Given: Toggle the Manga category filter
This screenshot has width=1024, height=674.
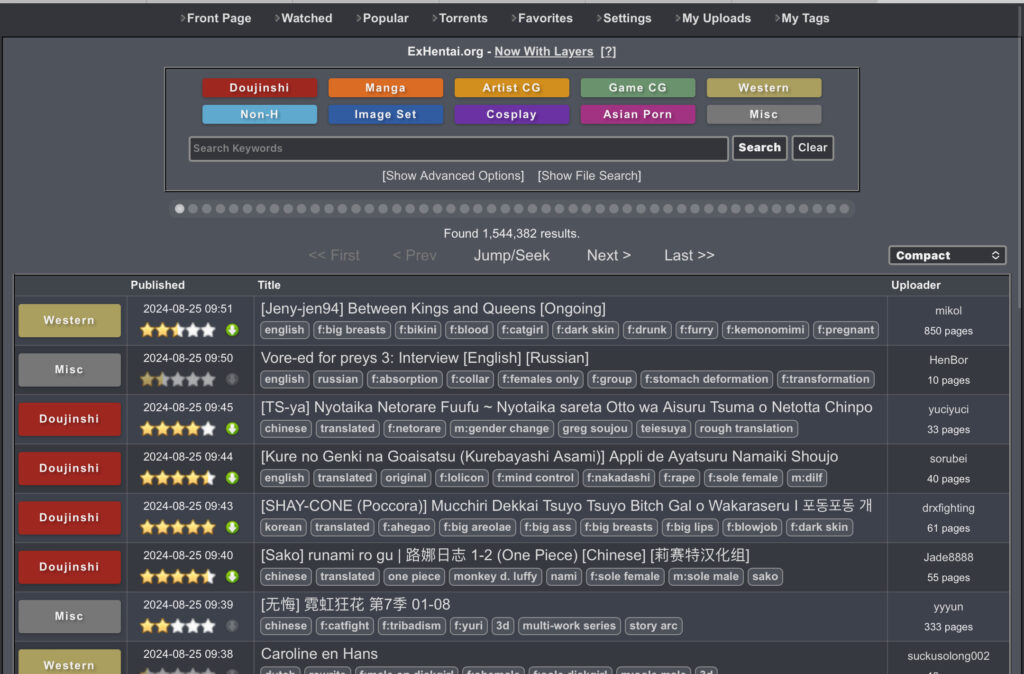Looking at the screenshot, I should tap(385, 88).
